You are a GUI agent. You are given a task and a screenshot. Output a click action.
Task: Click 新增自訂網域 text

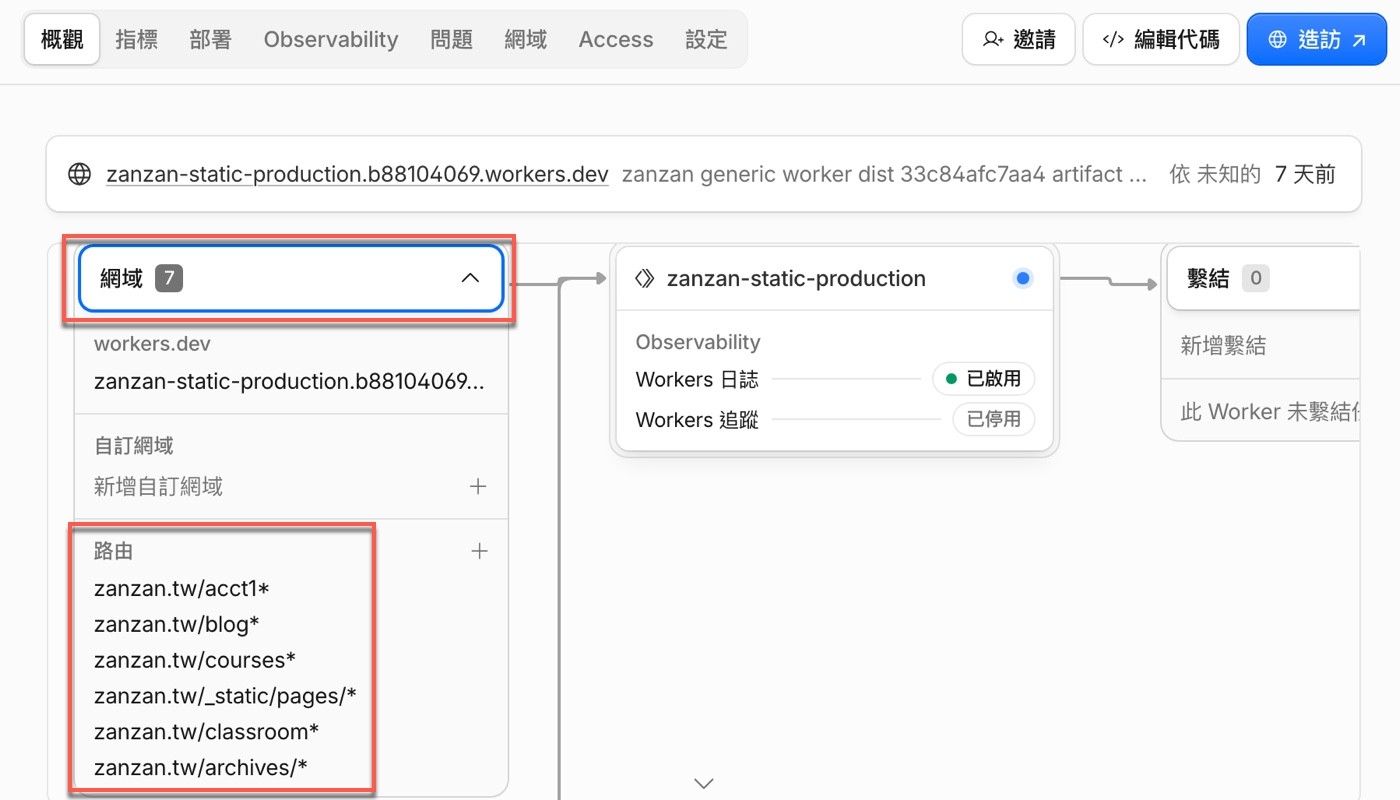[x=158, y=486]
